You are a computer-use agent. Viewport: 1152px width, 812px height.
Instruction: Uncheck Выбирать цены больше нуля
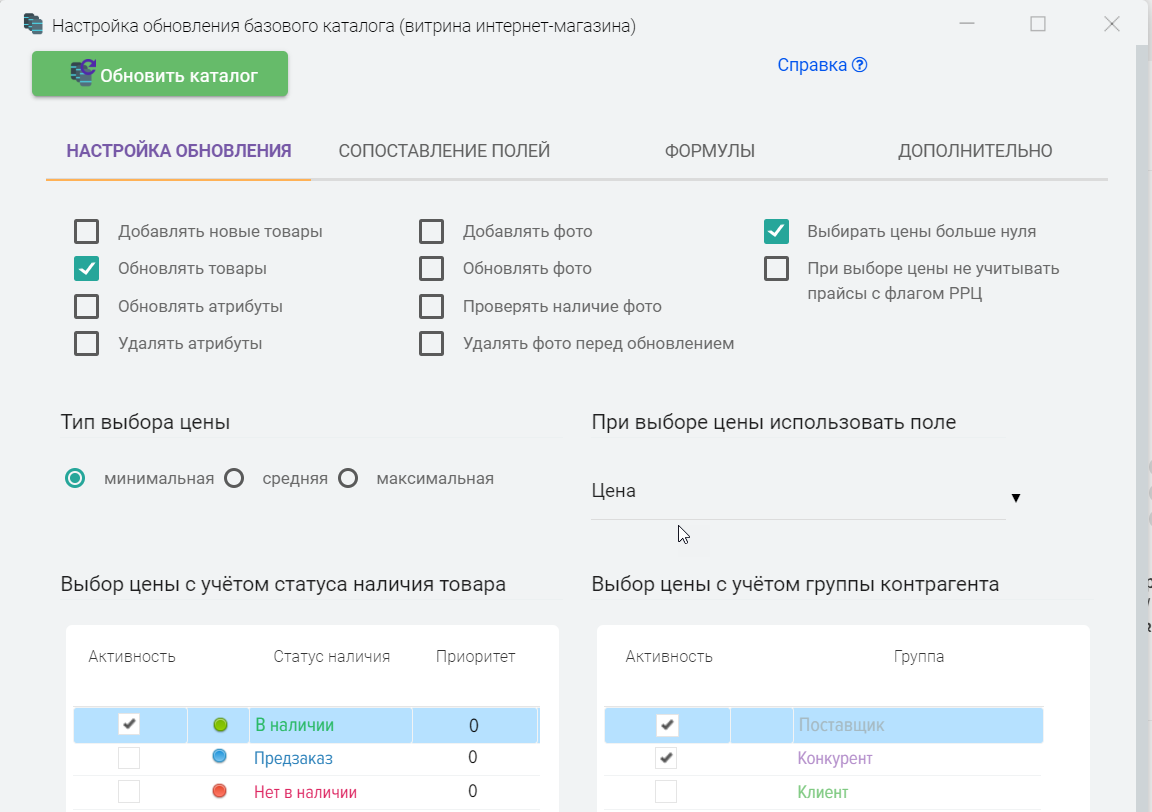point(776,232)
